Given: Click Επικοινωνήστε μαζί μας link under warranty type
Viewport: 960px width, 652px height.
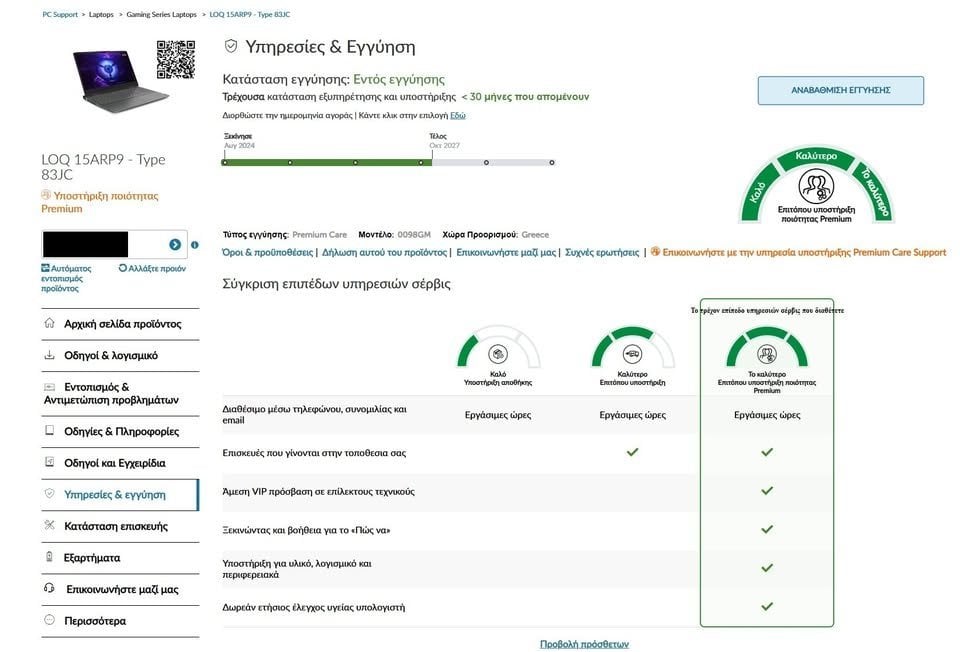Looking at the screenshot, I should (506, 252).
